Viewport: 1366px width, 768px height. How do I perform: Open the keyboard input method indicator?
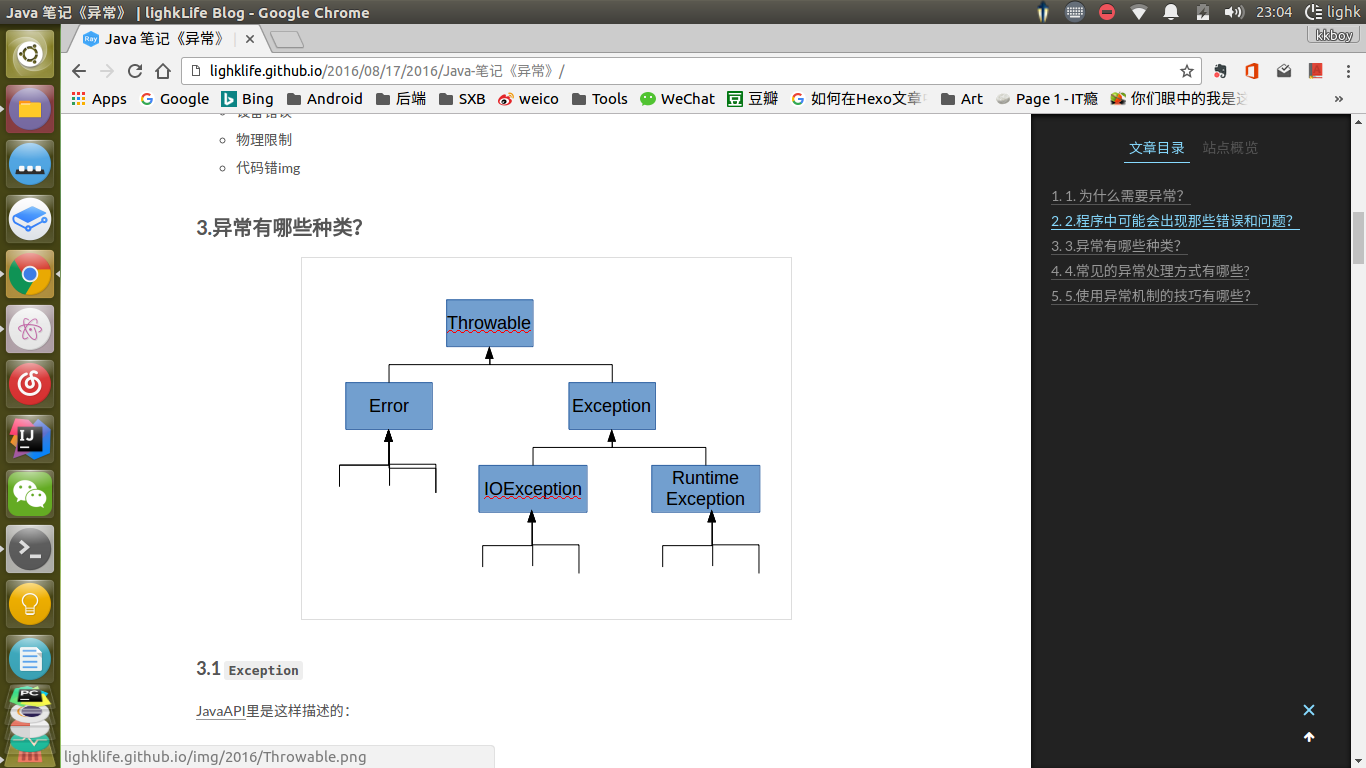click(1075, 12)
